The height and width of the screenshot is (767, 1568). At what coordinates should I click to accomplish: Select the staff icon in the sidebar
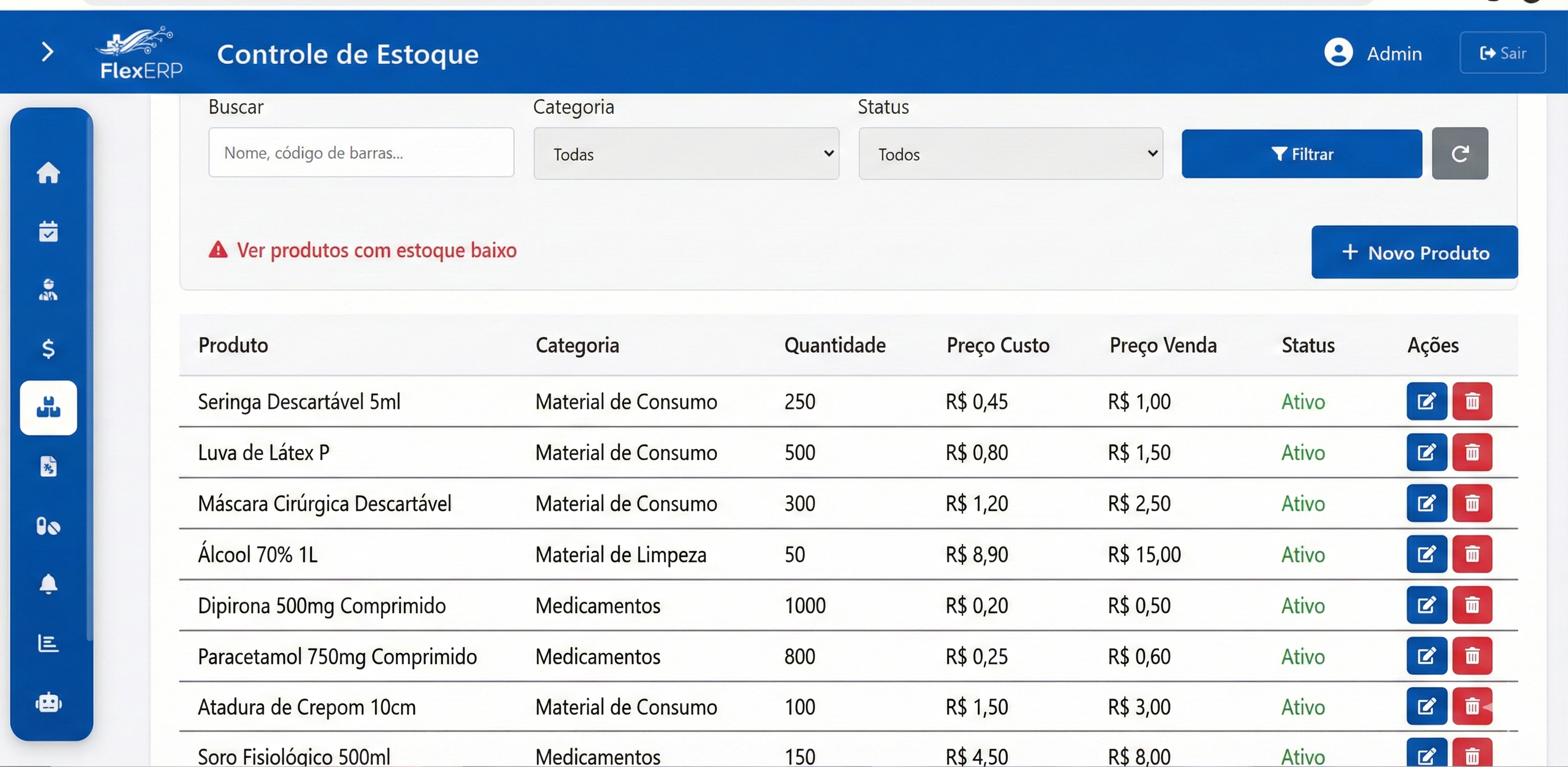click(x=48, y=290)
